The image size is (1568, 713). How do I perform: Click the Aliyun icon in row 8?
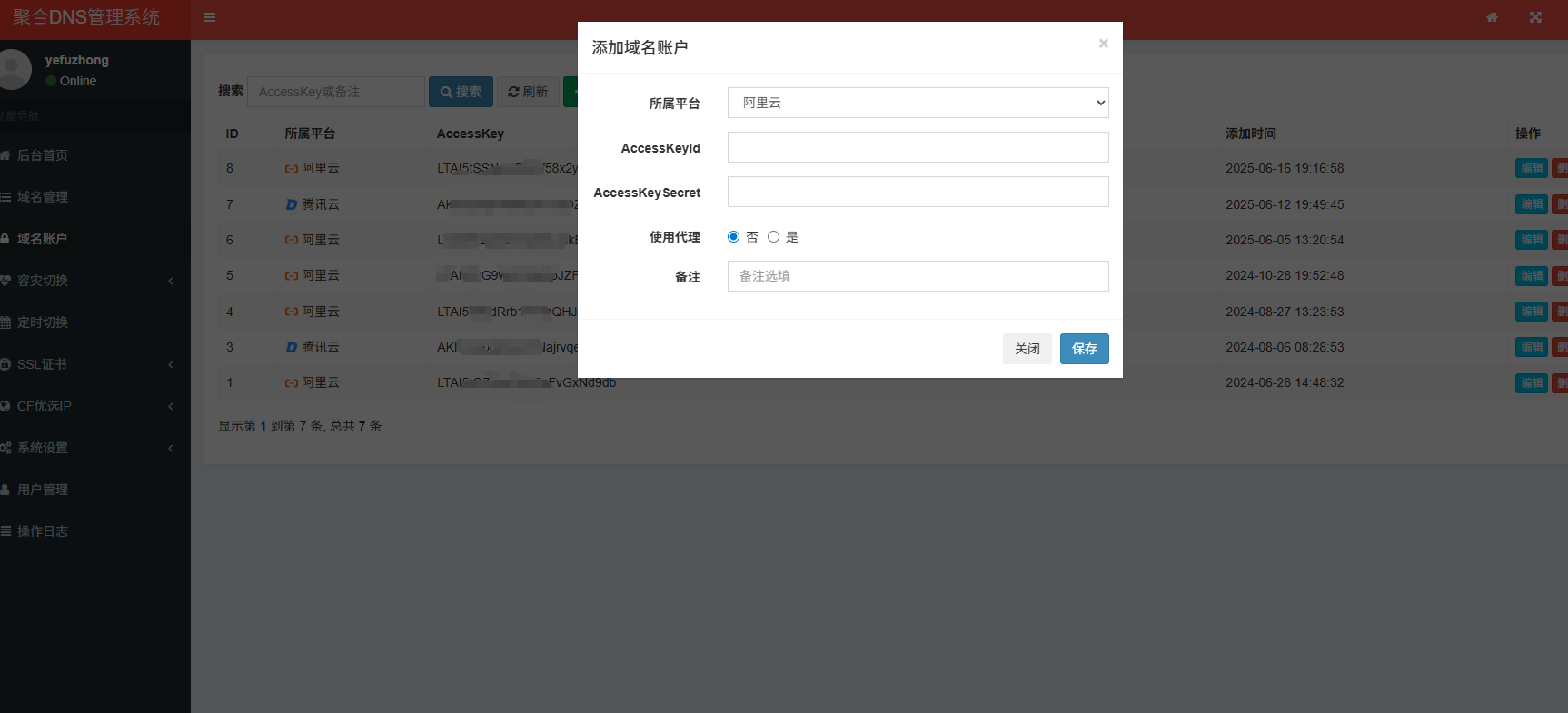tap(292, 169)
